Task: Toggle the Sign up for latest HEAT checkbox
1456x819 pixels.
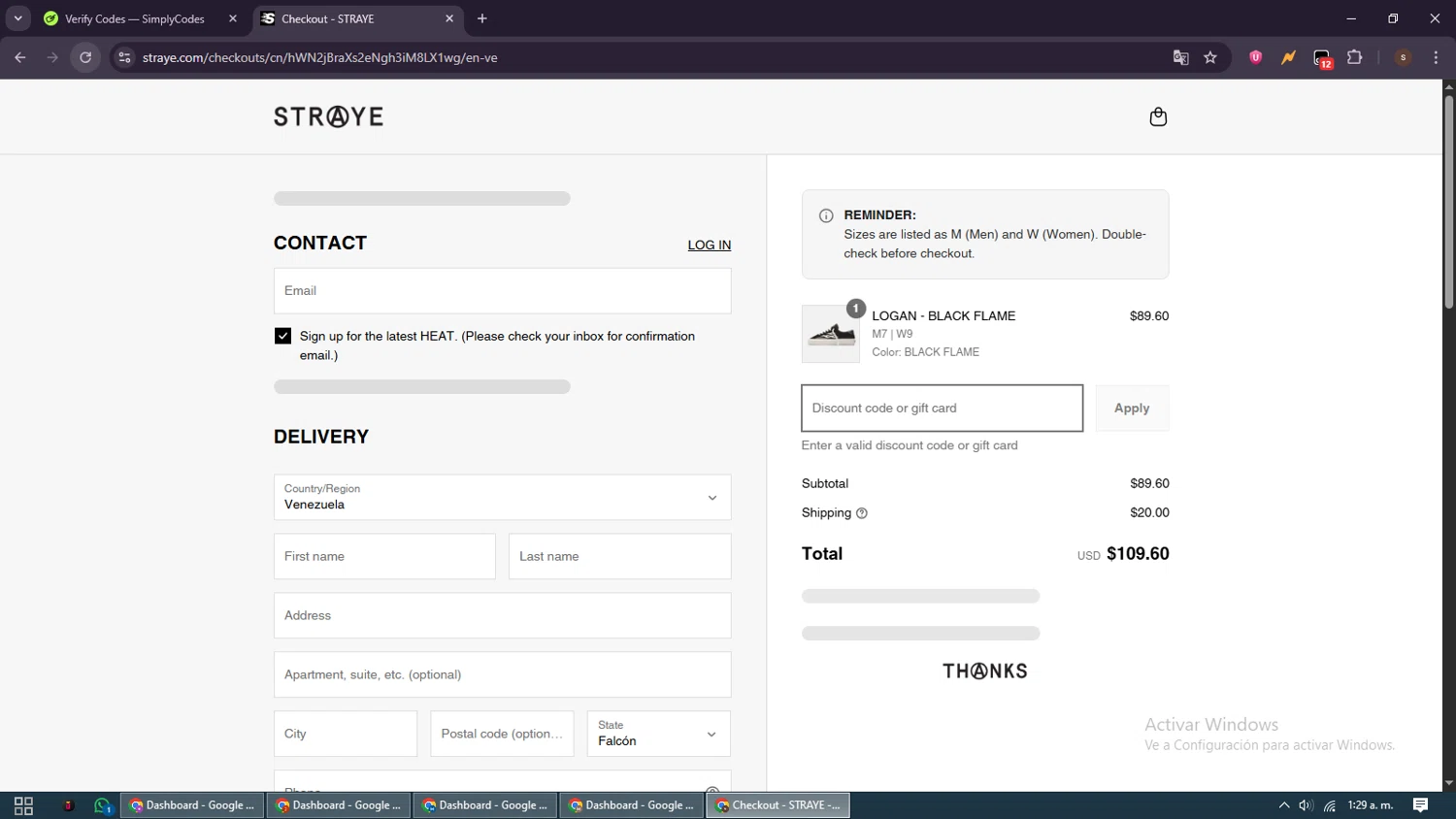Action: click(x=282, y=336)
